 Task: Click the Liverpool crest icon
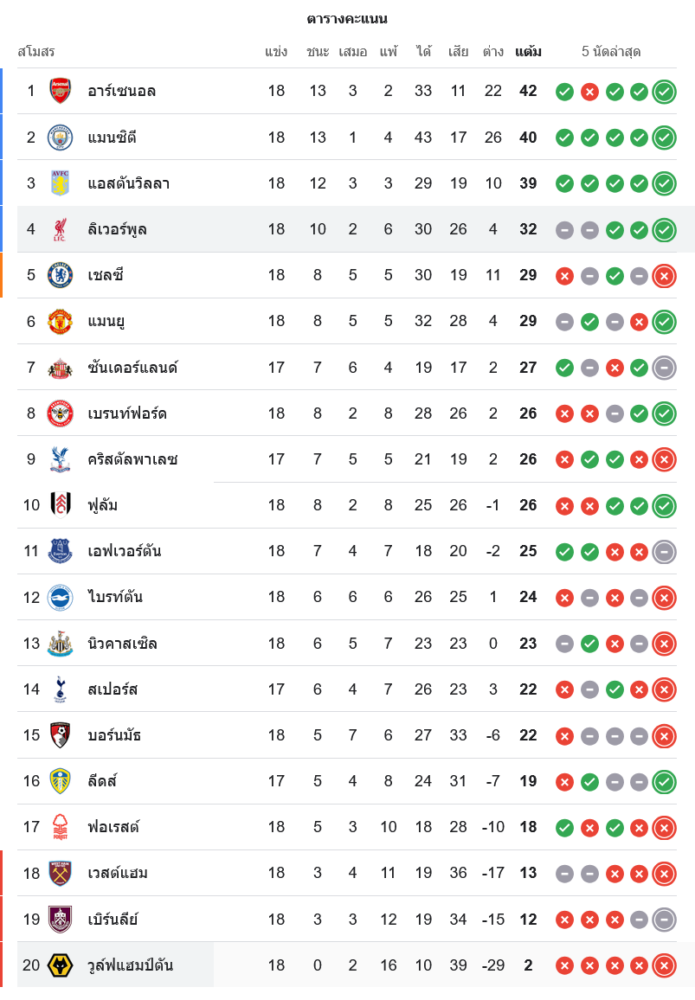click(x=60, y=229)
